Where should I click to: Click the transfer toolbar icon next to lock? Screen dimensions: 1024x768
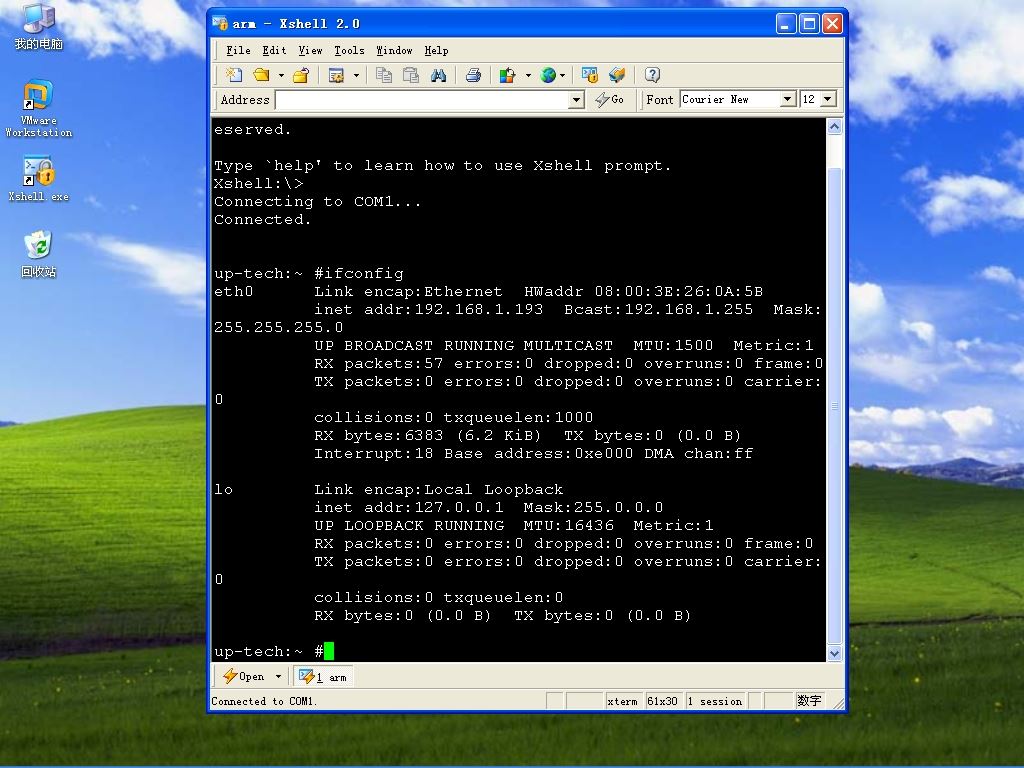point(617,75)
